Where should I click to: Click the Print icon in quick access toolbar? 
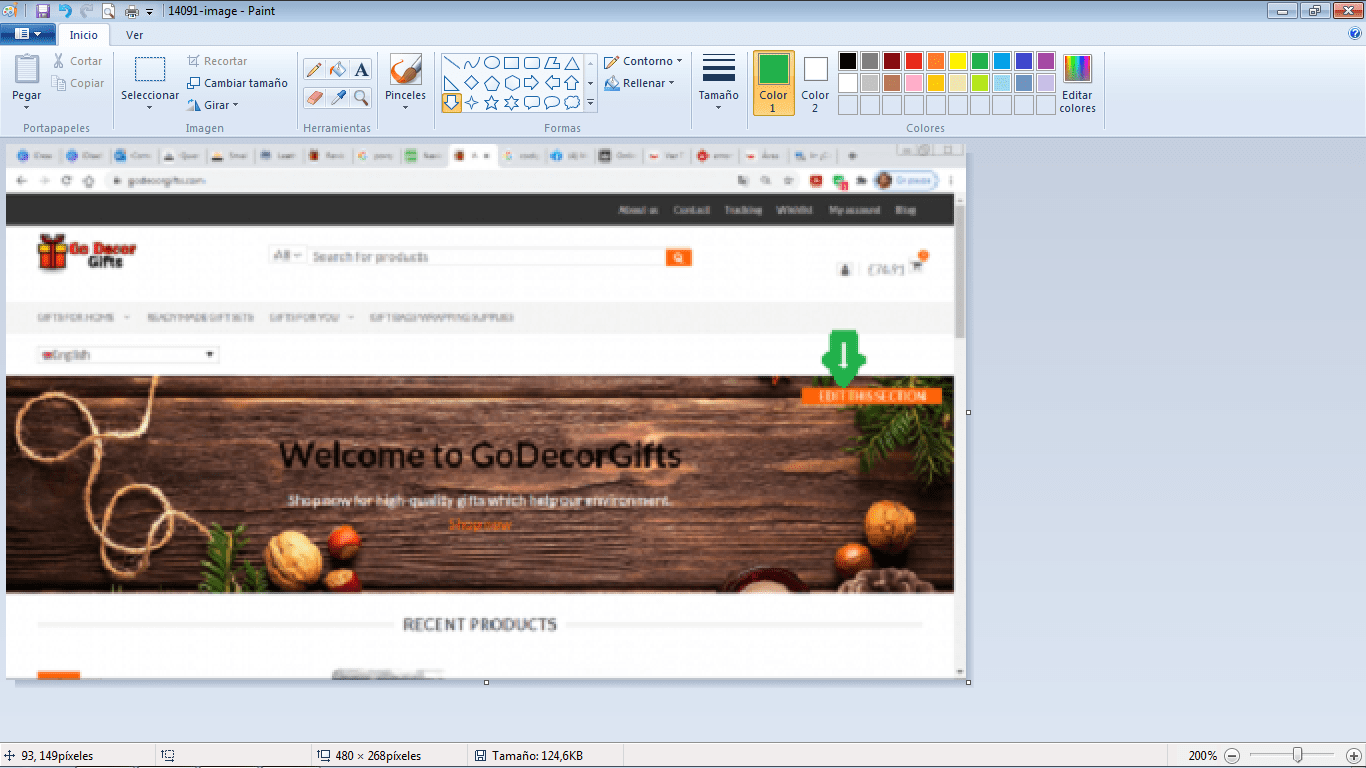click(132, 11)
